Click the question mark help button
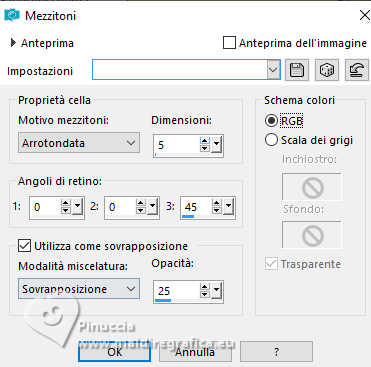This screenshot has width=371, height=367. point(276,351)
